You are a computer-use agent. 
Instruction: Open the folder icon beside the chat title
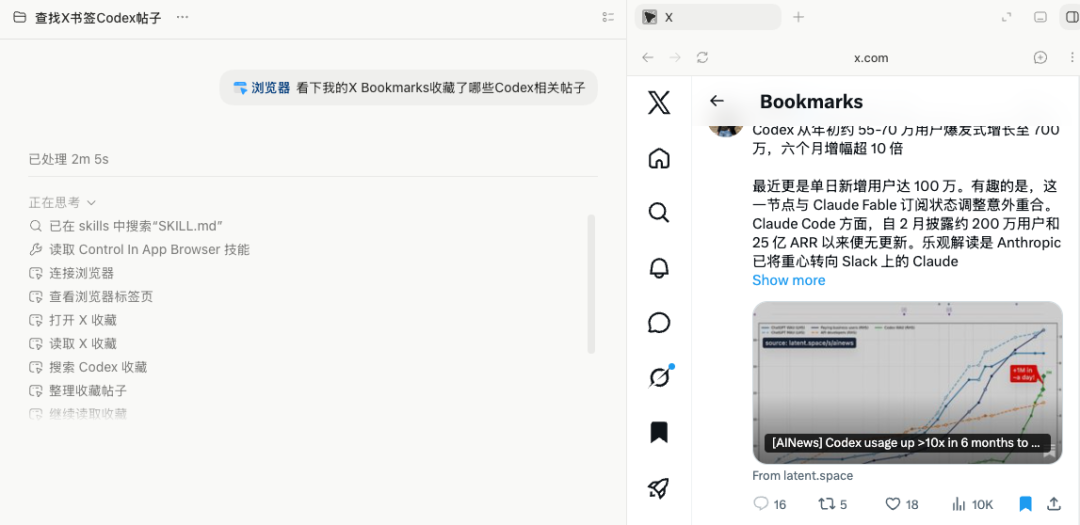point(19,17)
